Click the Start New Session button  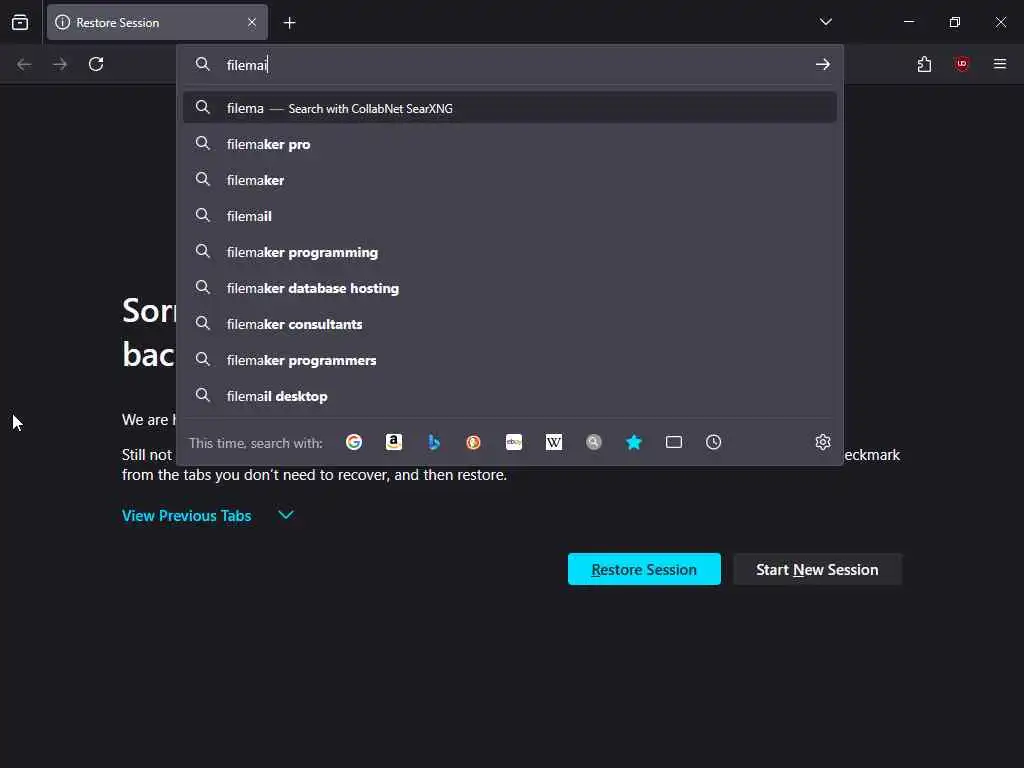click(x=817, y=569)
